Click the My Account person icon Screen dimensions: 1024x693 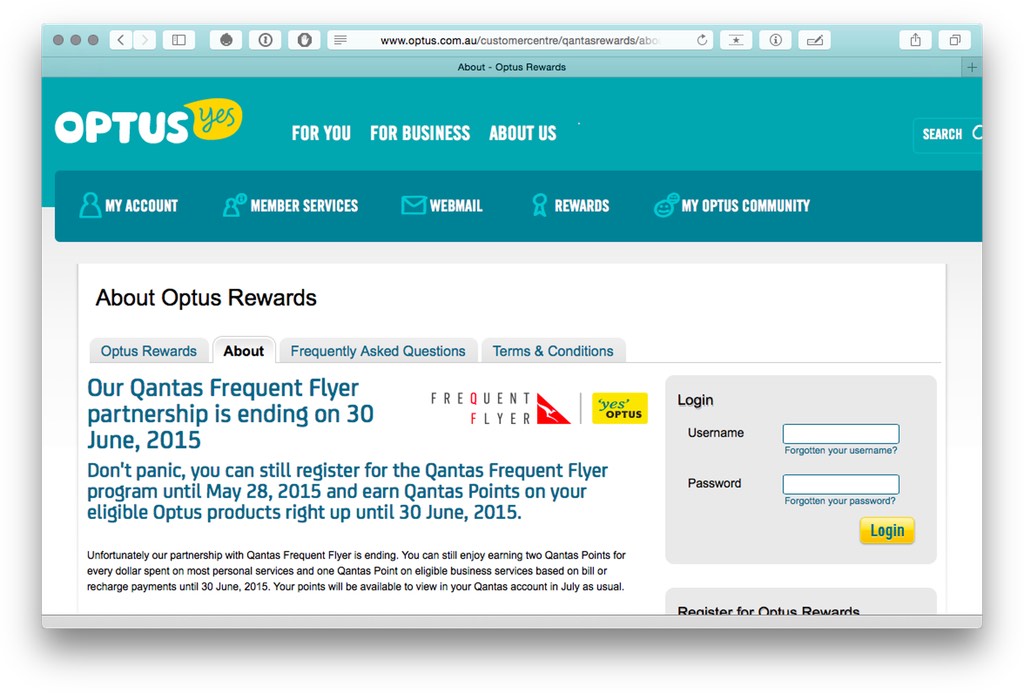pyautogui.click(x=90, y=205)
